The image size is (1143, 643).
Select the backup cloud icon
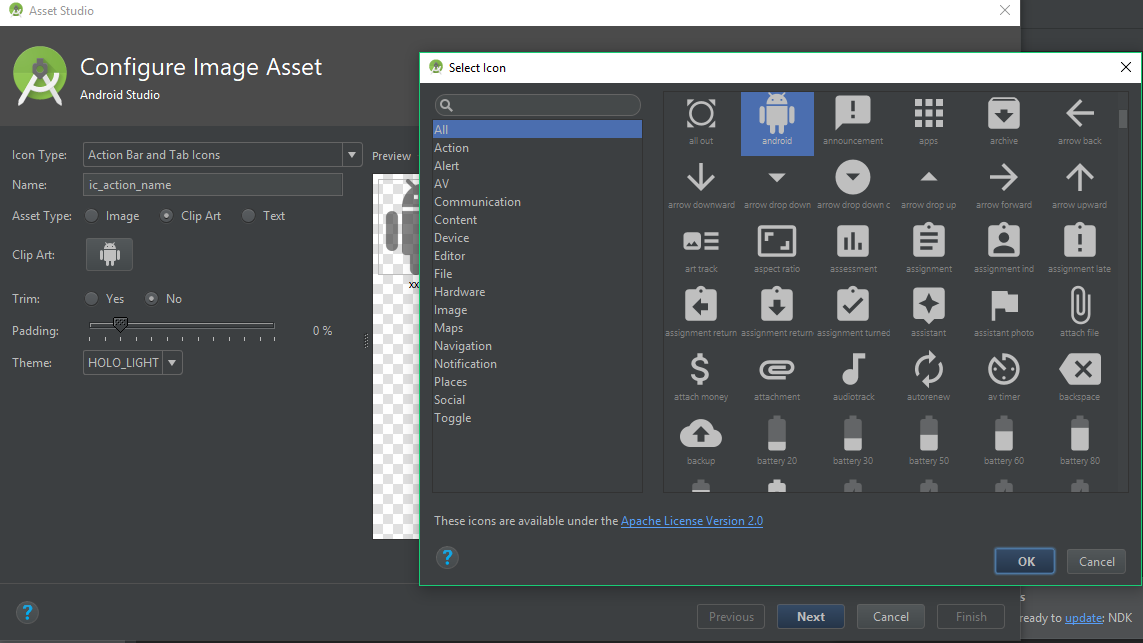coord(701,443)
